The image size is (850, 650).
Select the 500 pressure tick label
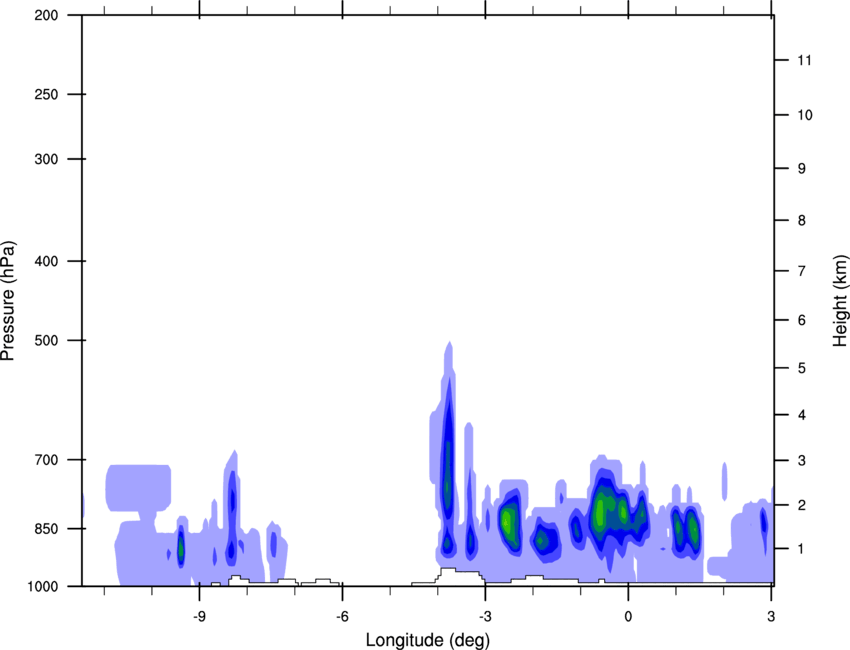(x=46, y=340)
